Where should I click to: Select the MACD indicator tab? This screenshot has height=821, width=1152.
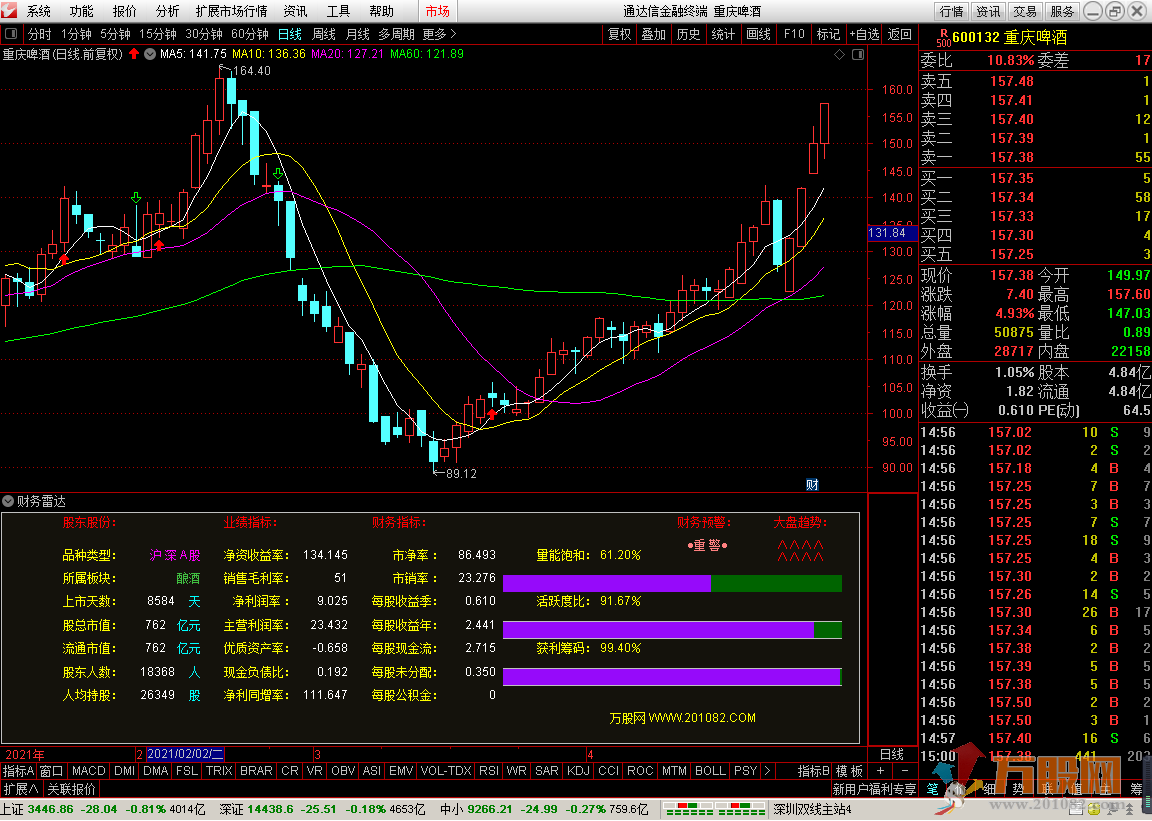[88, 771]
